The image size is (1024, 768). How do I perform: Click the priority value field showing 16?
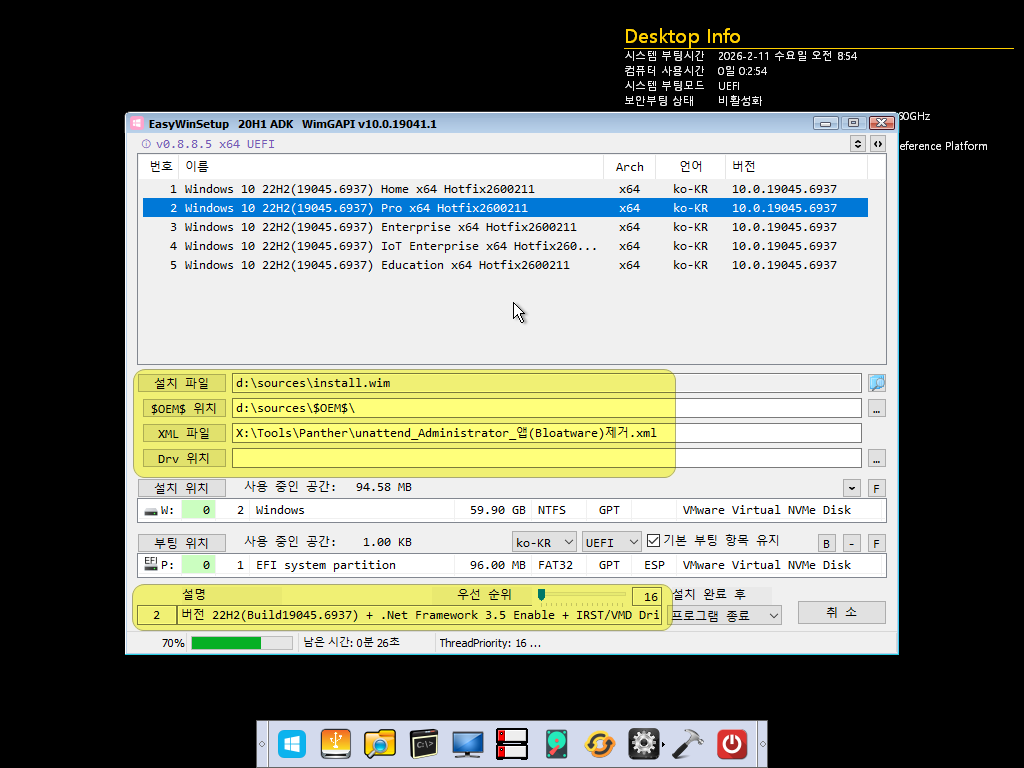tap(647, 596)
